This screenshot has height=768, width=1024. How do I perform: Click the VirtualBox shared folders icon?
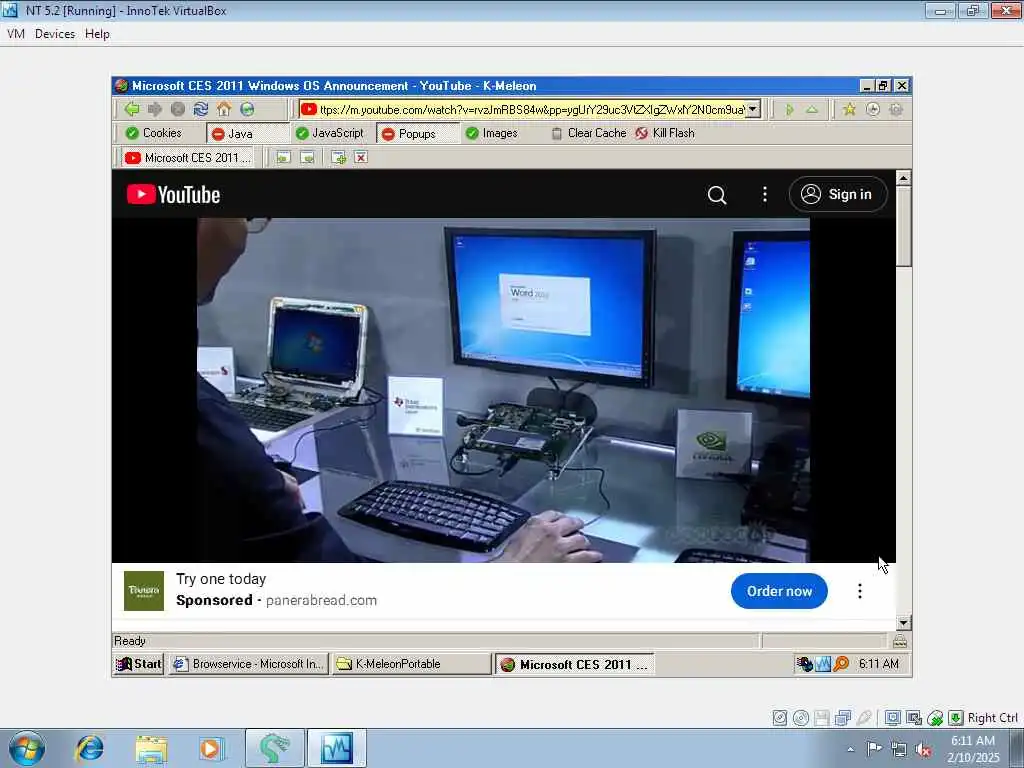click(842, 718)
